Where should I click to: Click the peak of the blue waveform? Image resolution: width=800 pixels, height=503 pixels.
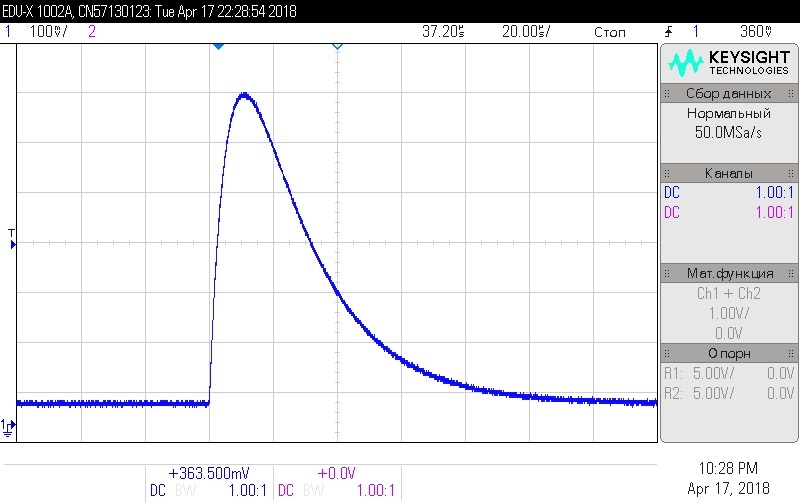tap(244, 95)
